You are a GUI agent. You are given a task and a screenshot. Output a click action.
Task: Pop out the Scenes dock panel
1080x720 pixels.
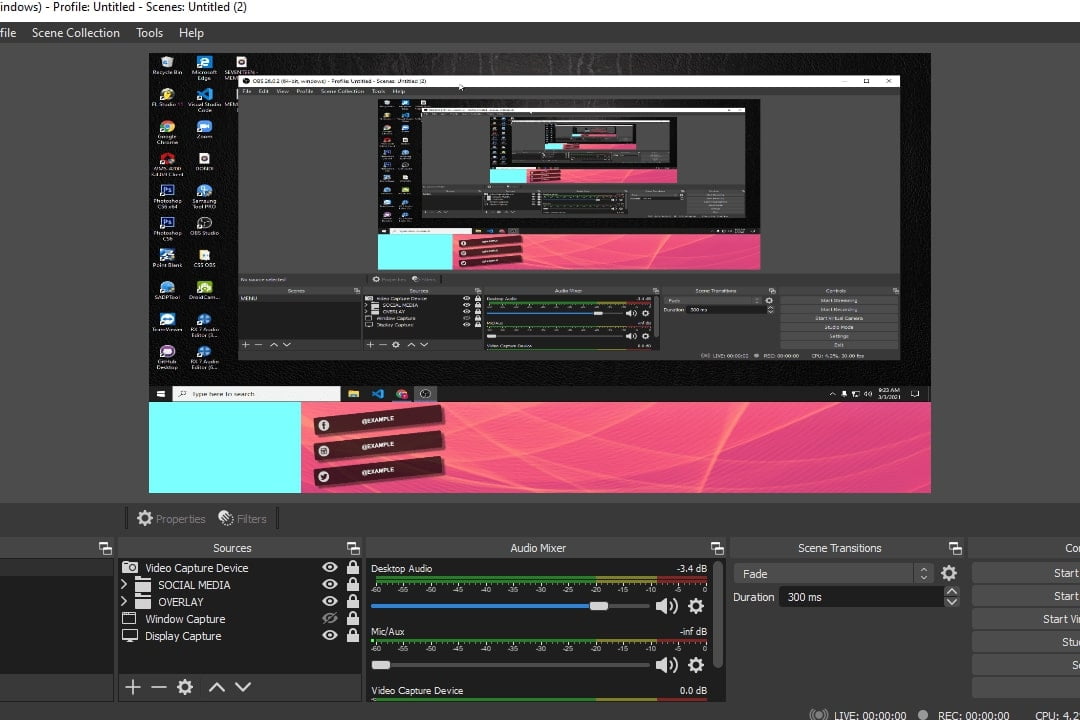[x=105, y=548]
